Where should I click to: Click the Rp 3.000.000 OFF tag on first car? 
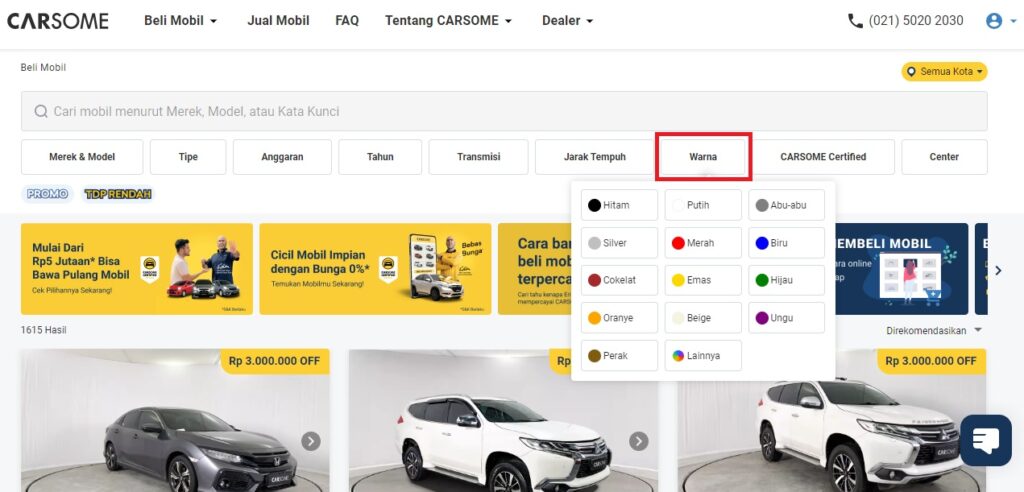click(x=274, y=361)
